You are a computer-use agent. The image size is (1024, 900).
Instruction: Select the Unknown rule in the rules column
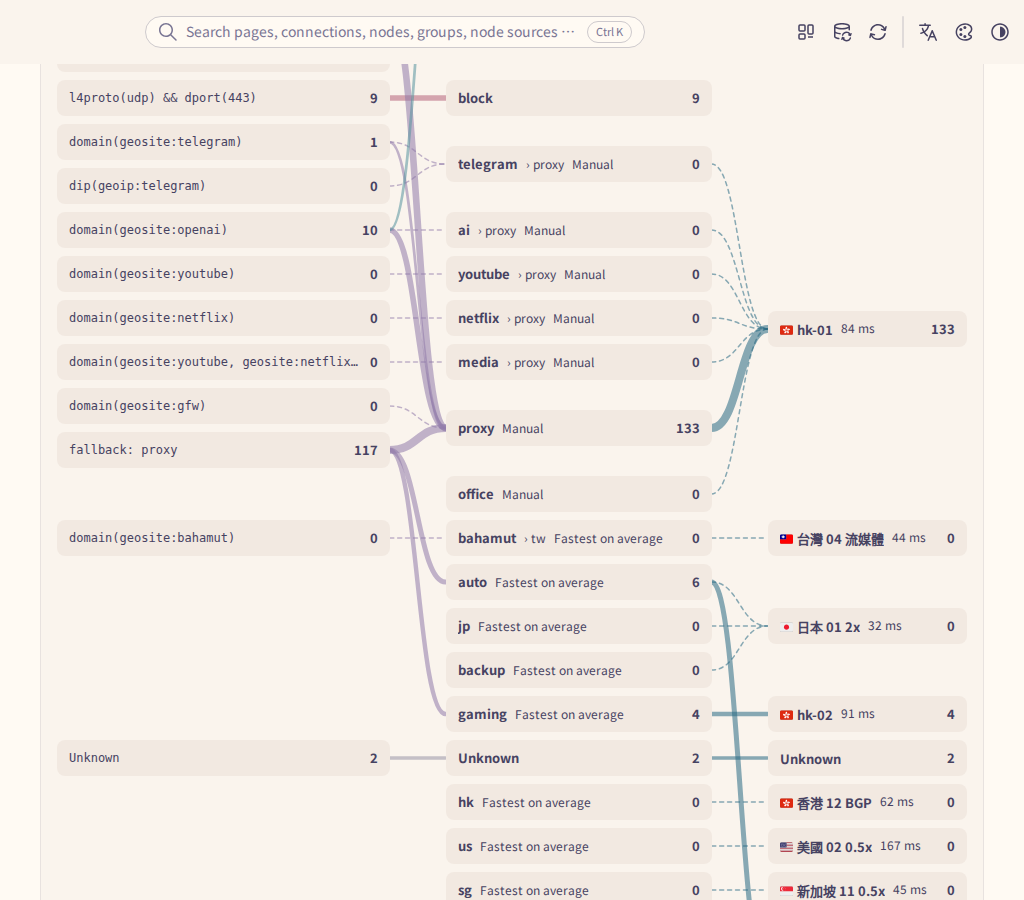(x=223, y=758)
